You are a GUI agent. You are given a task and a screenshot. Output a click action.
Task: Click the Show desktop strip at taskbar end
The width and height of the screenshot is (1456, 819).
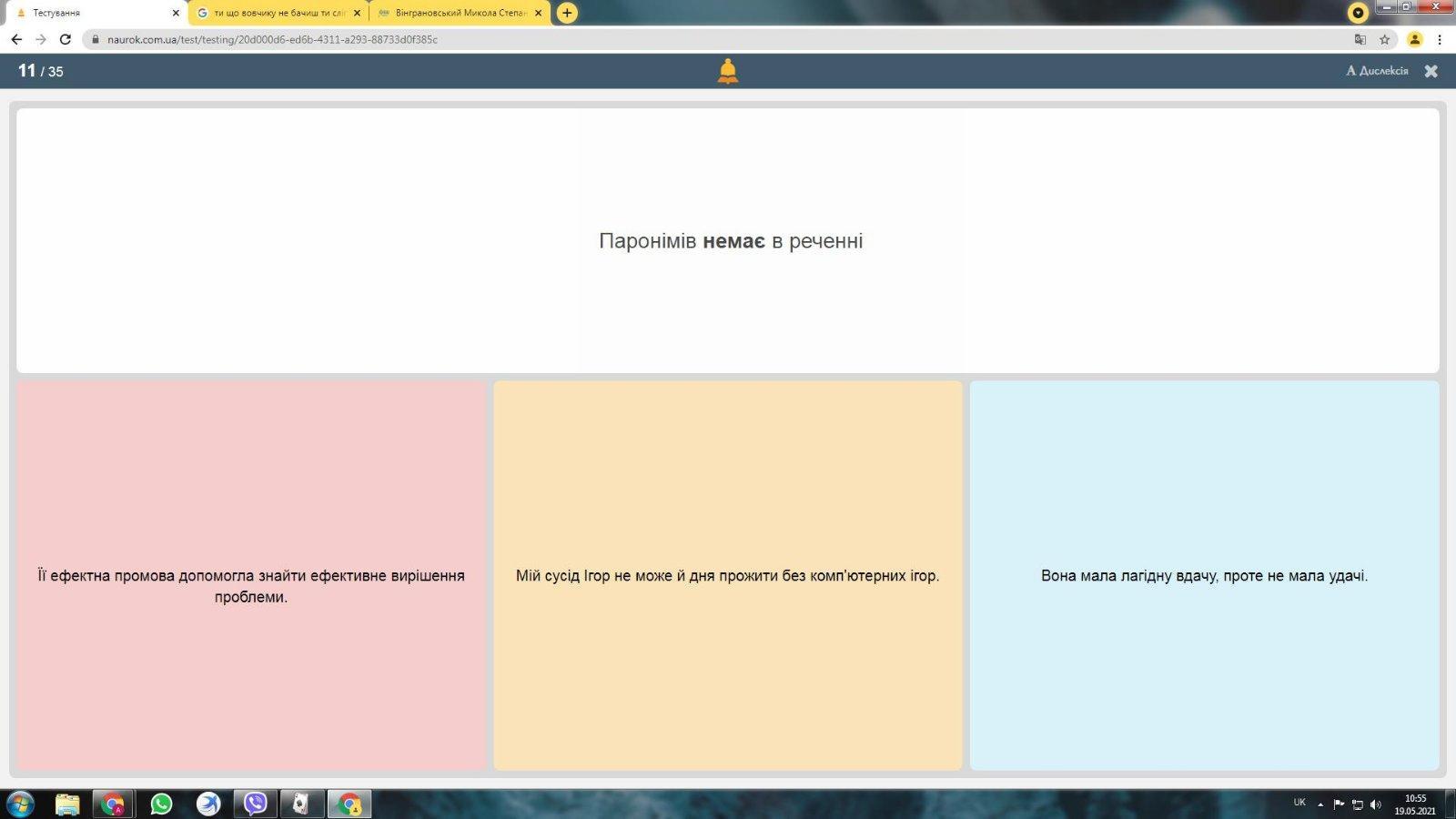1451,804
